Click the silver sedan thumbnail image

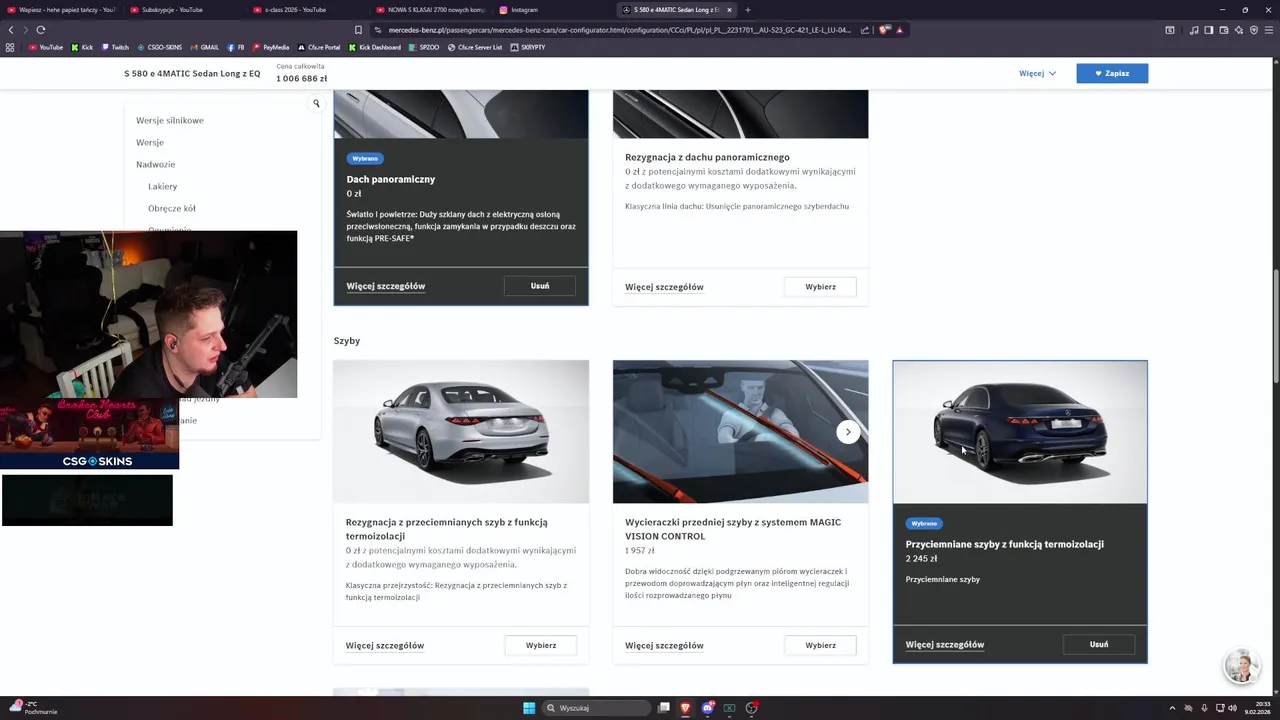[x=461, y=432]
